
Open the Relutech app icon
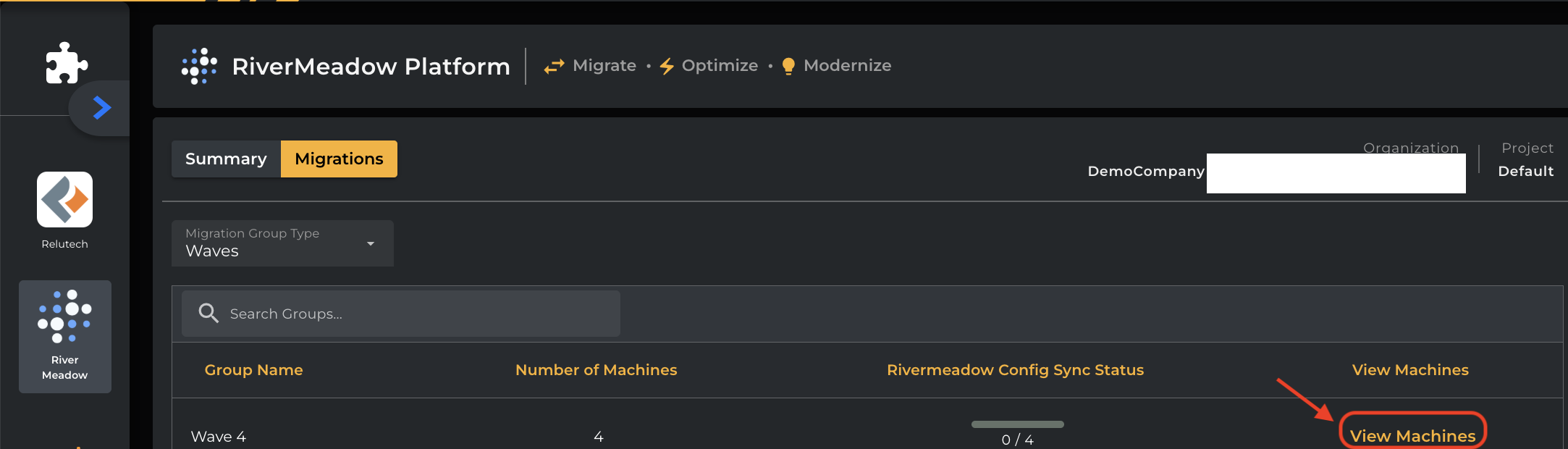(x=64, y=200)
